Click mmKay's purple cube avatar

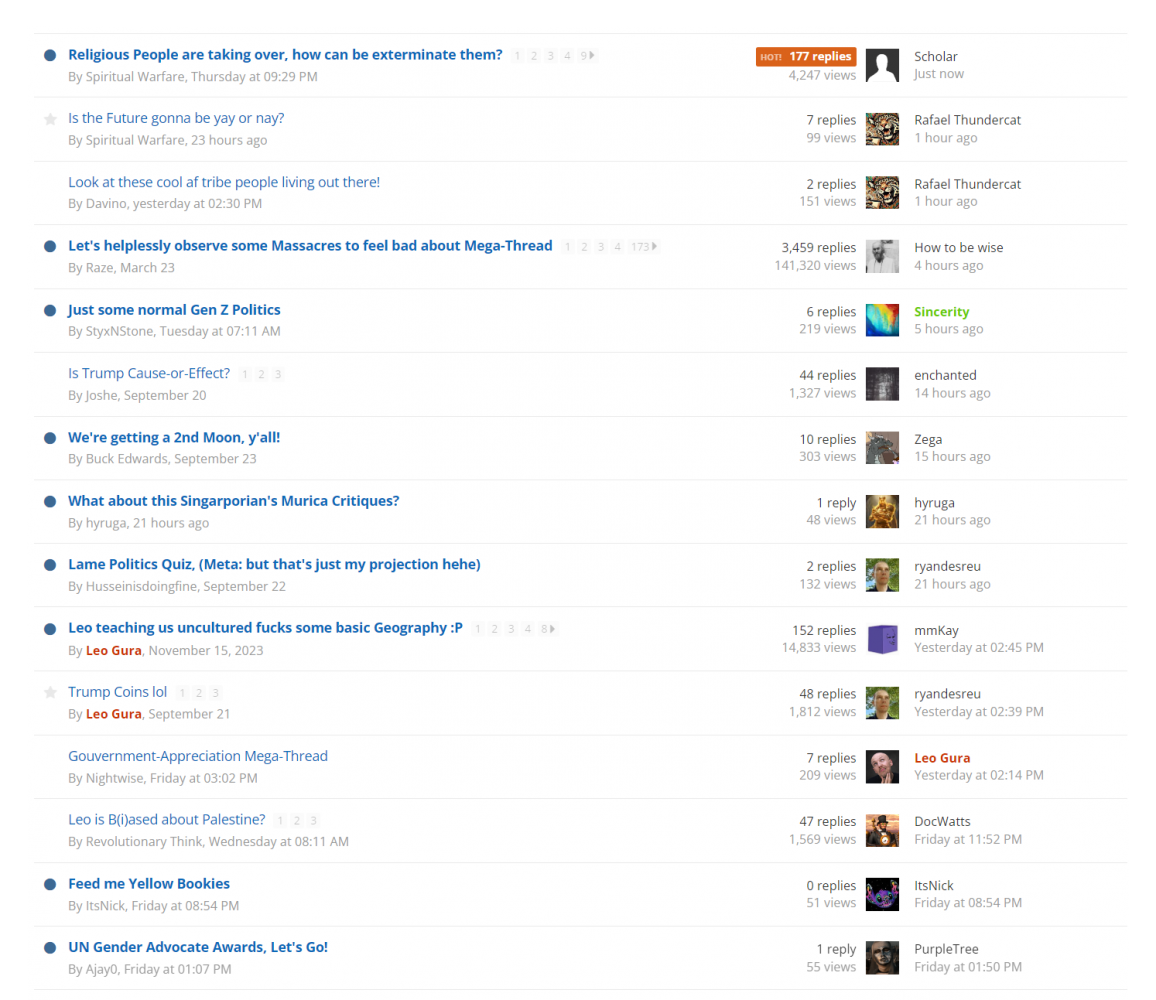point(882,639)
